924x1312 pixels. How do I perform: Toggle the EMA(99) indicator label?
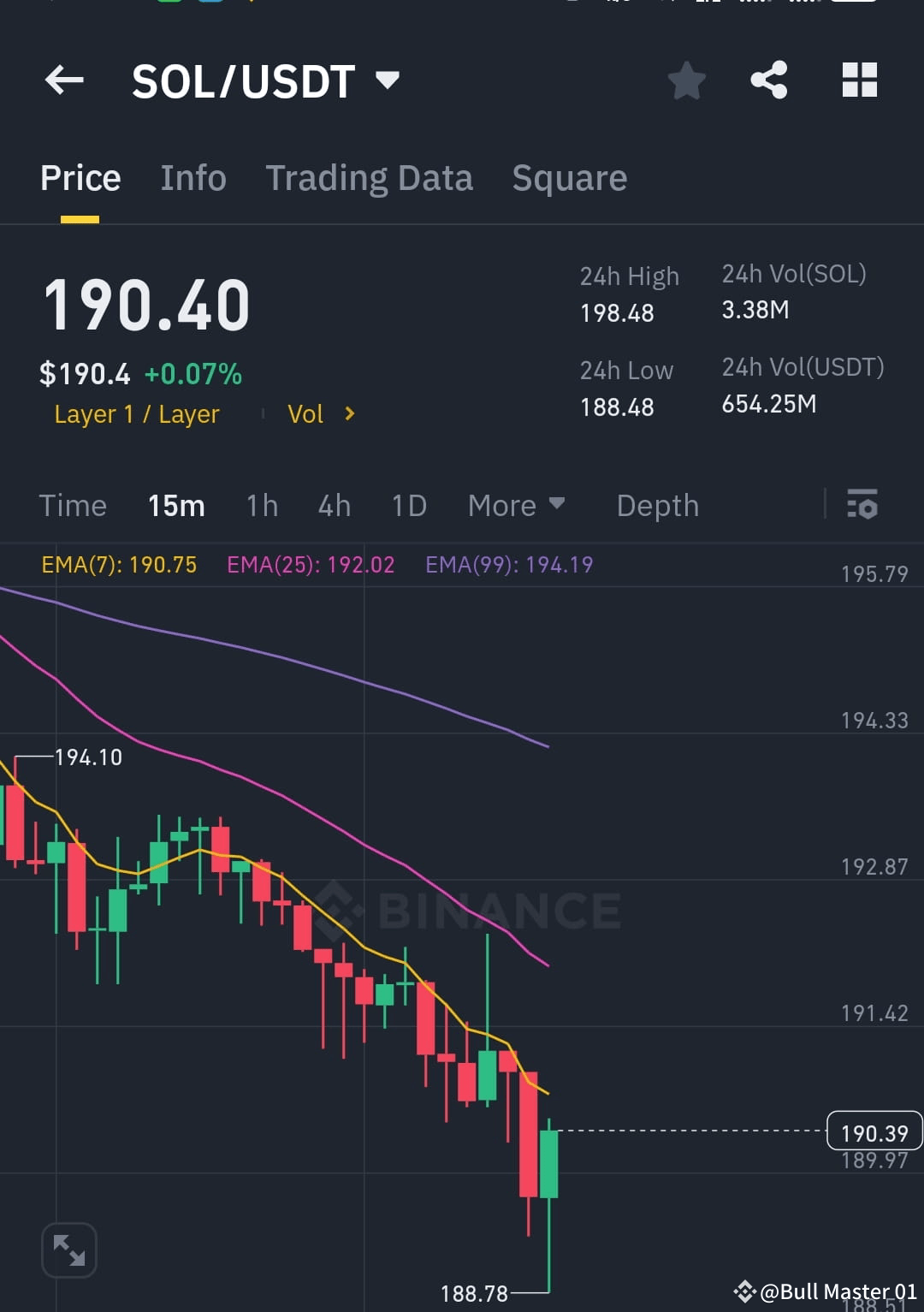[510, 565]
